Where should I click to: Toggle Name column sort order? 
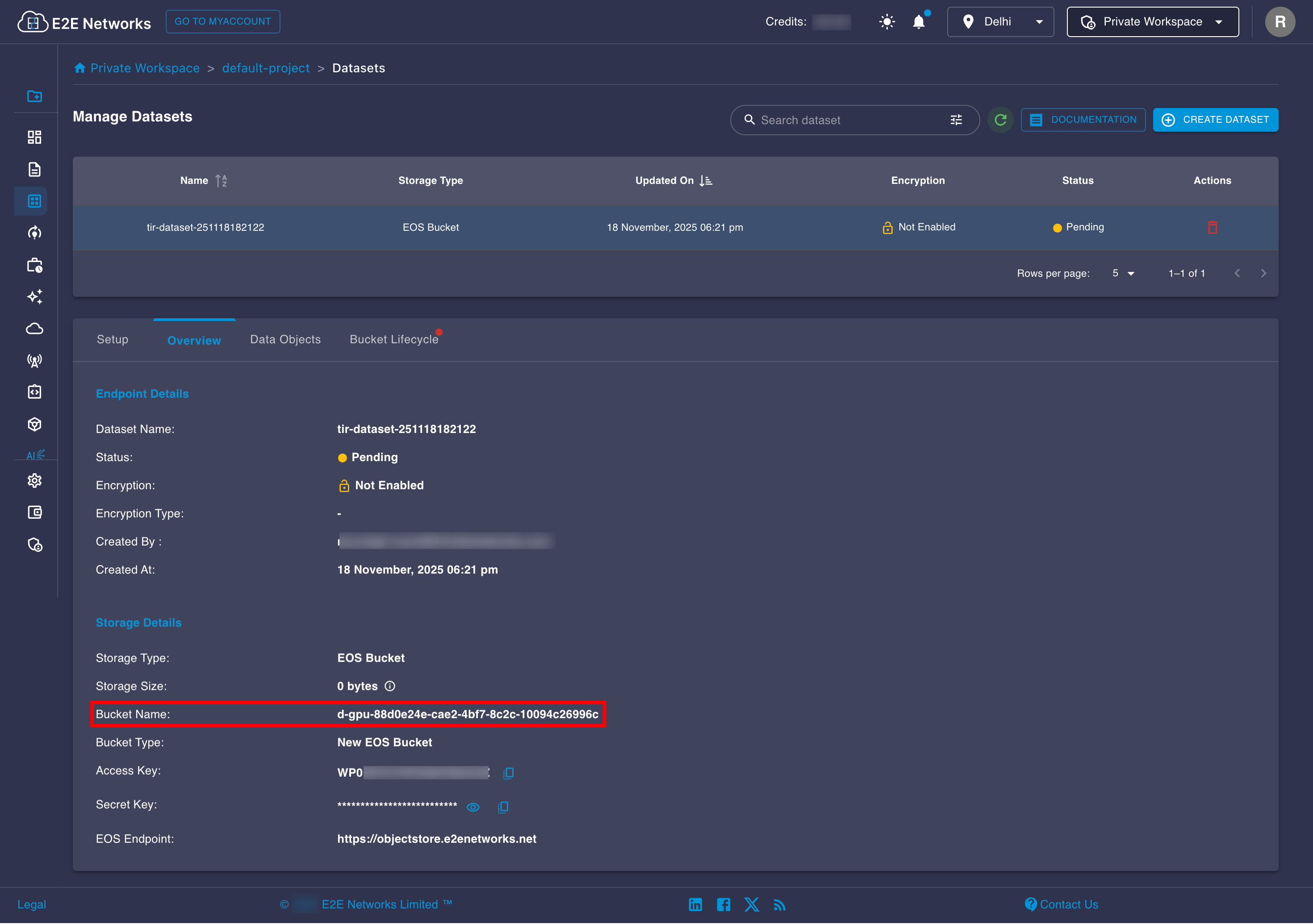tap(222, 181)
